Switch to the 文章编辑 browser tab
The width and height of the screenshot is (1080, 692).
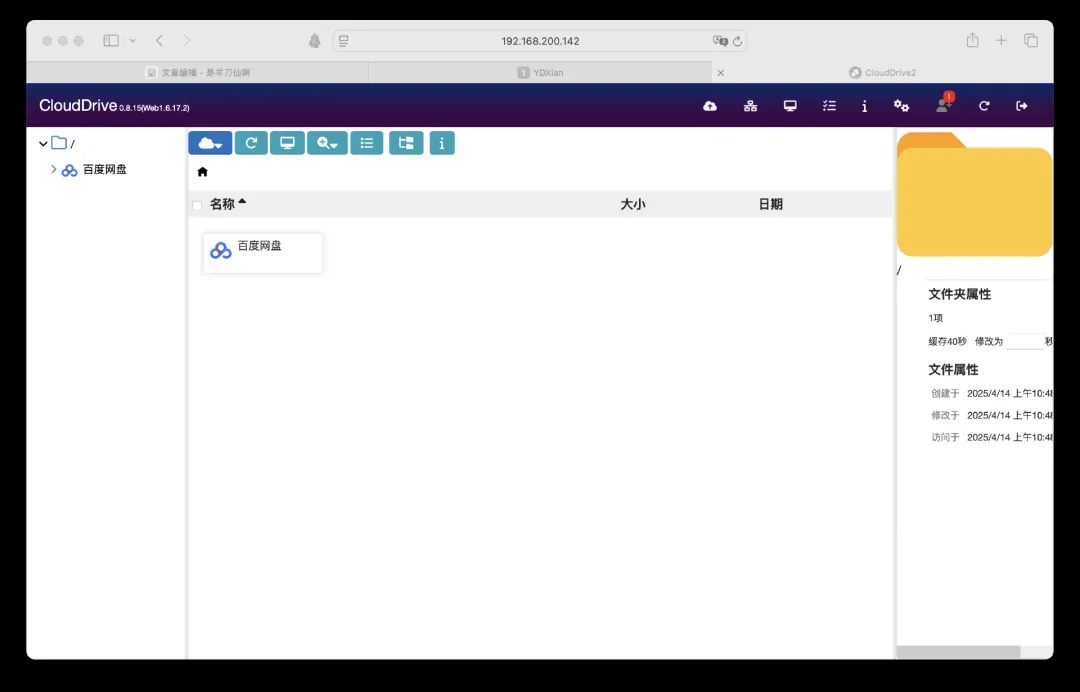[200, 73]
